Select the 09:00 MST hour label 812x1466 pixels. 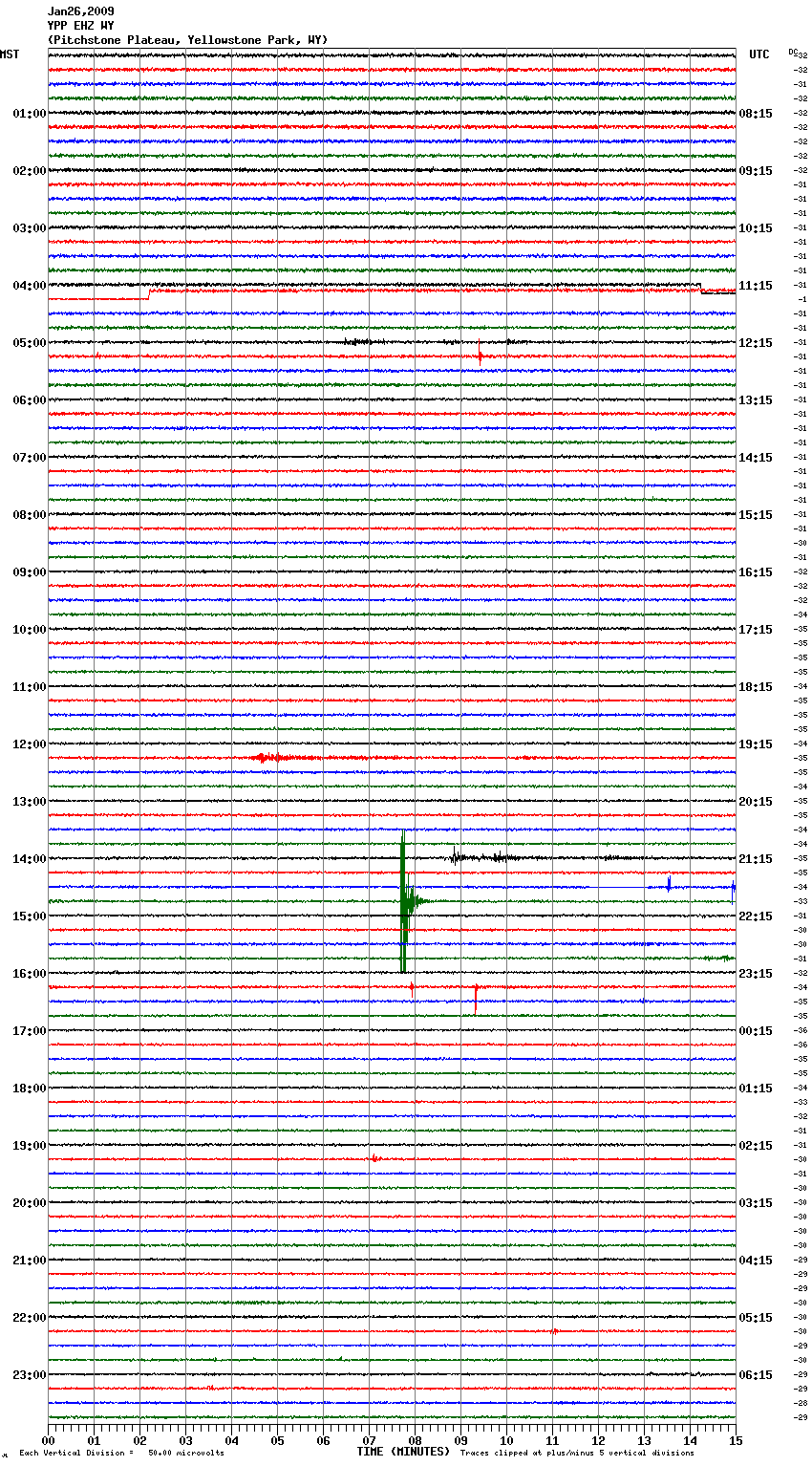[29, 572]
